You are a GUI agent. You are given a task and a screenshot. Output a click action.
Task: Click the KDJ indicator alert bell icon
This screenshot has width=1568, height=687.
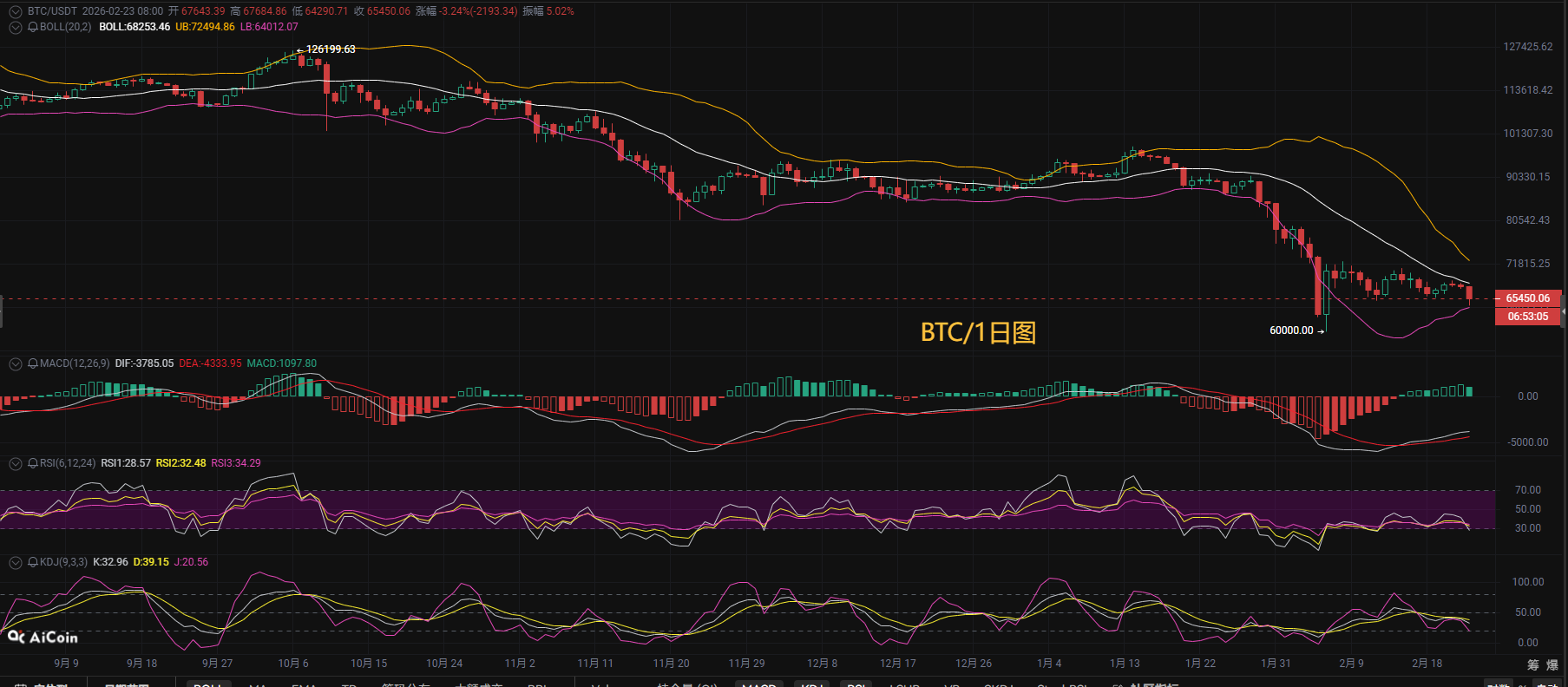pos(33,562)
